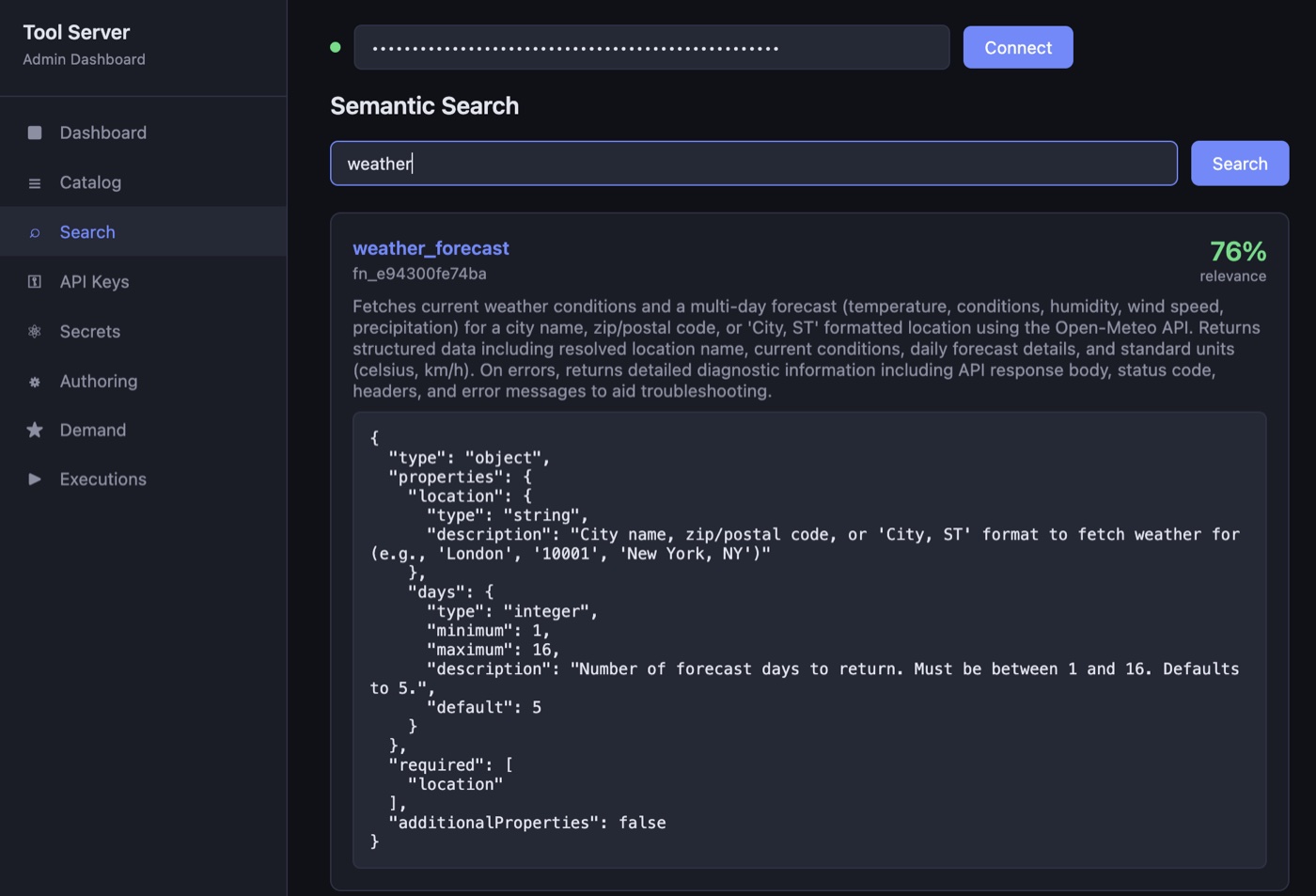
Task: Click the weather_forecast description paragraph
Action: click(x=807, y=349)
